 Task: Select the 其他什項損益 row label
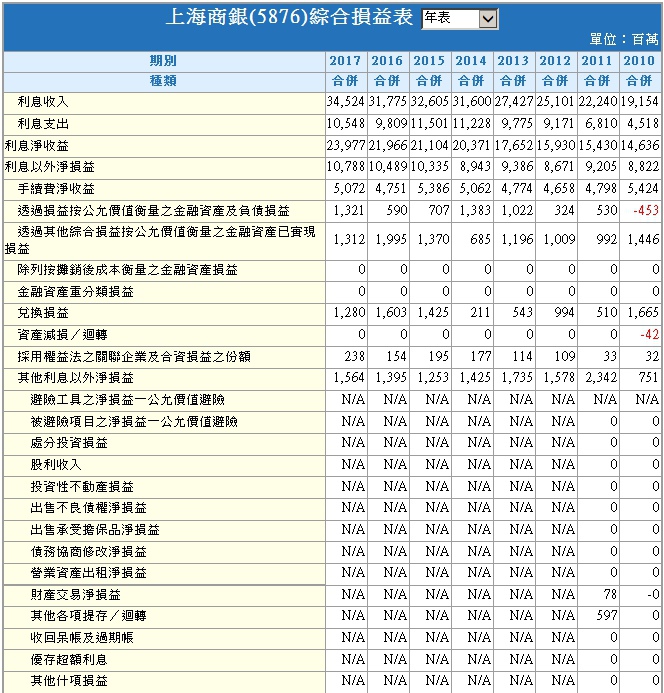[x=69, y=681]
